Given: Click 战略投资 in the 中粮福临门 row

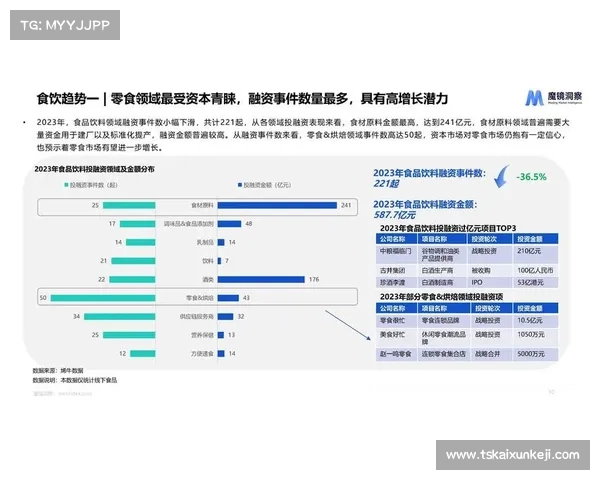Looking at the screenshot, I should [484, 251].
